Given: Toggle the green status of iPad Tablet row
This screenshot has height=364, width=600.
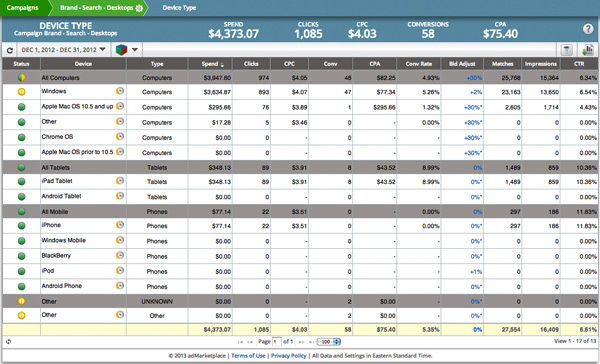Looking at the screenshot, I should click(x=21, y=181).
